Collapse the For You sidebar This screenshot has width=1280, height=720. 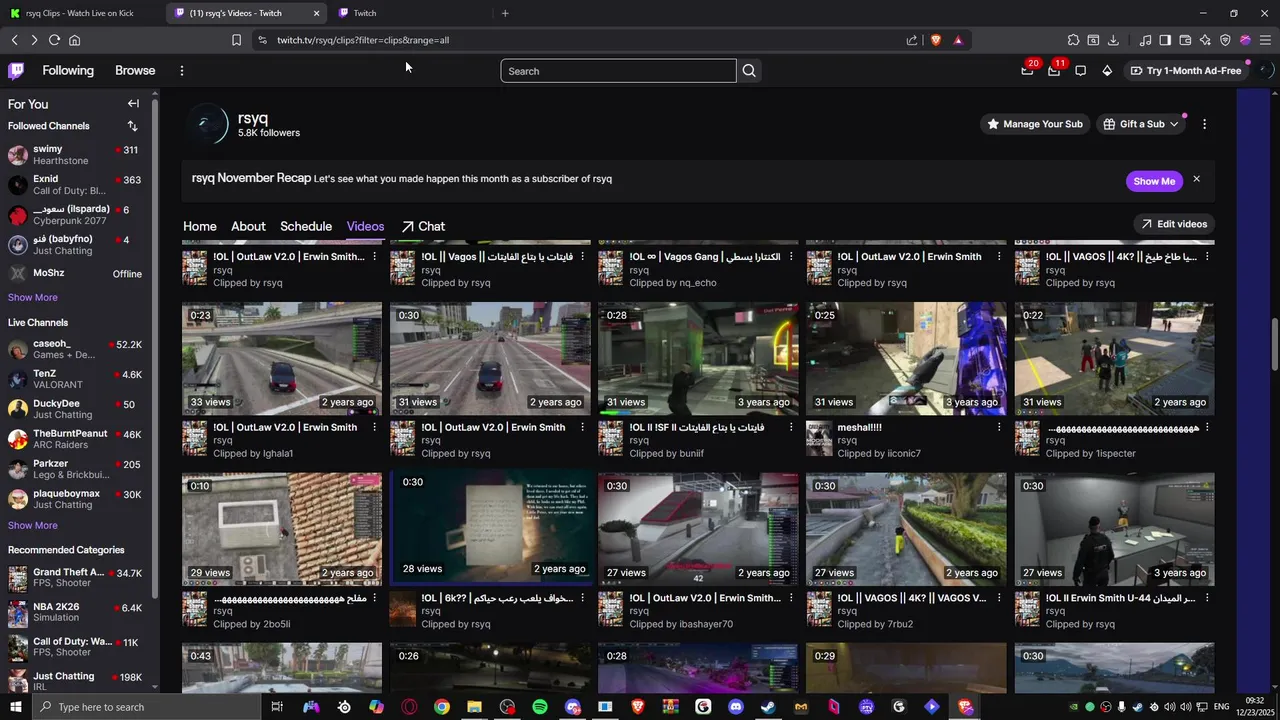tap(133, 104)
